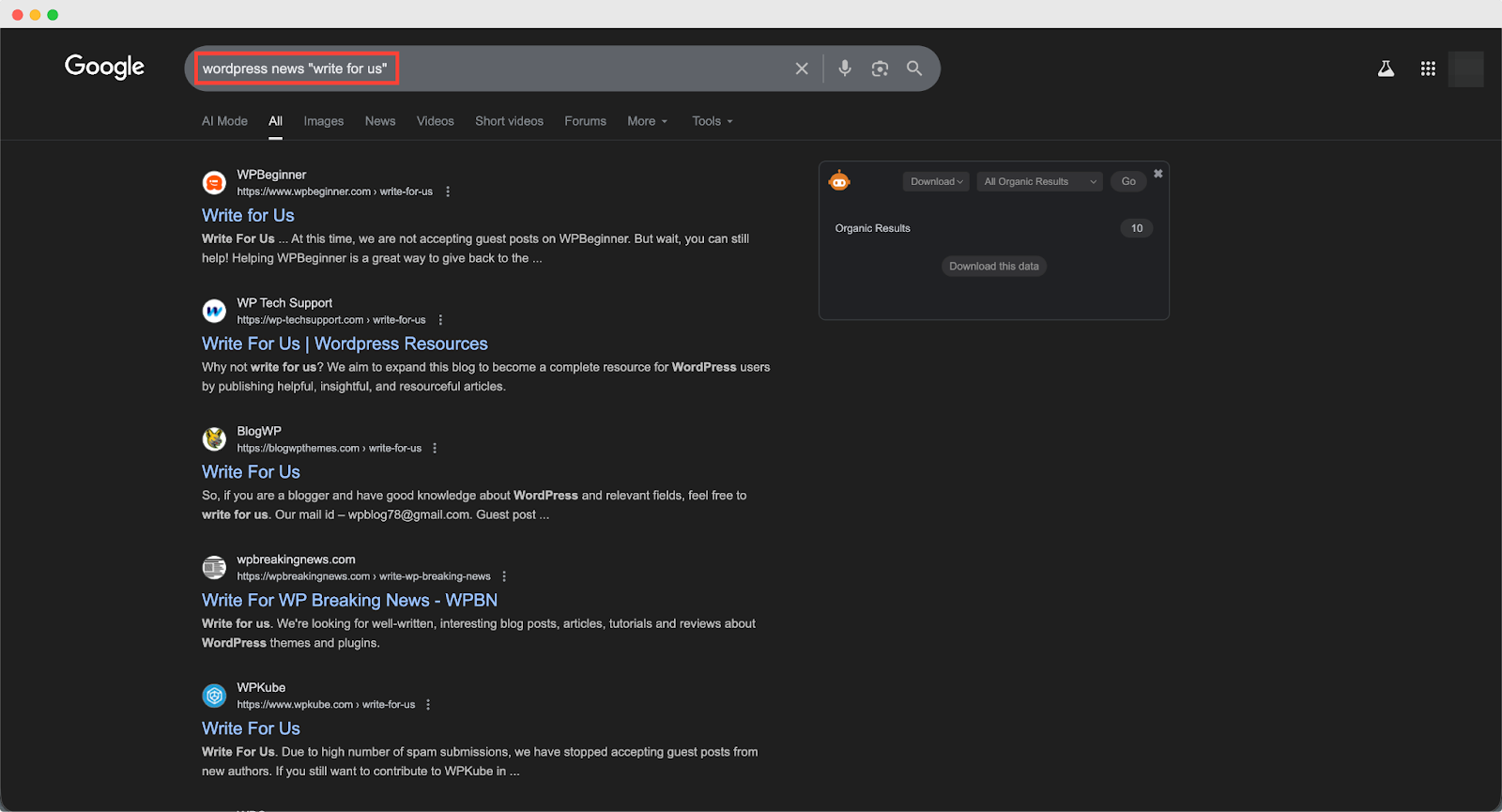Image resolution: width=1502 pixels, height=812 pixels.
Task: Open BlogWP Write For Us link
Action: pos(251,472)
